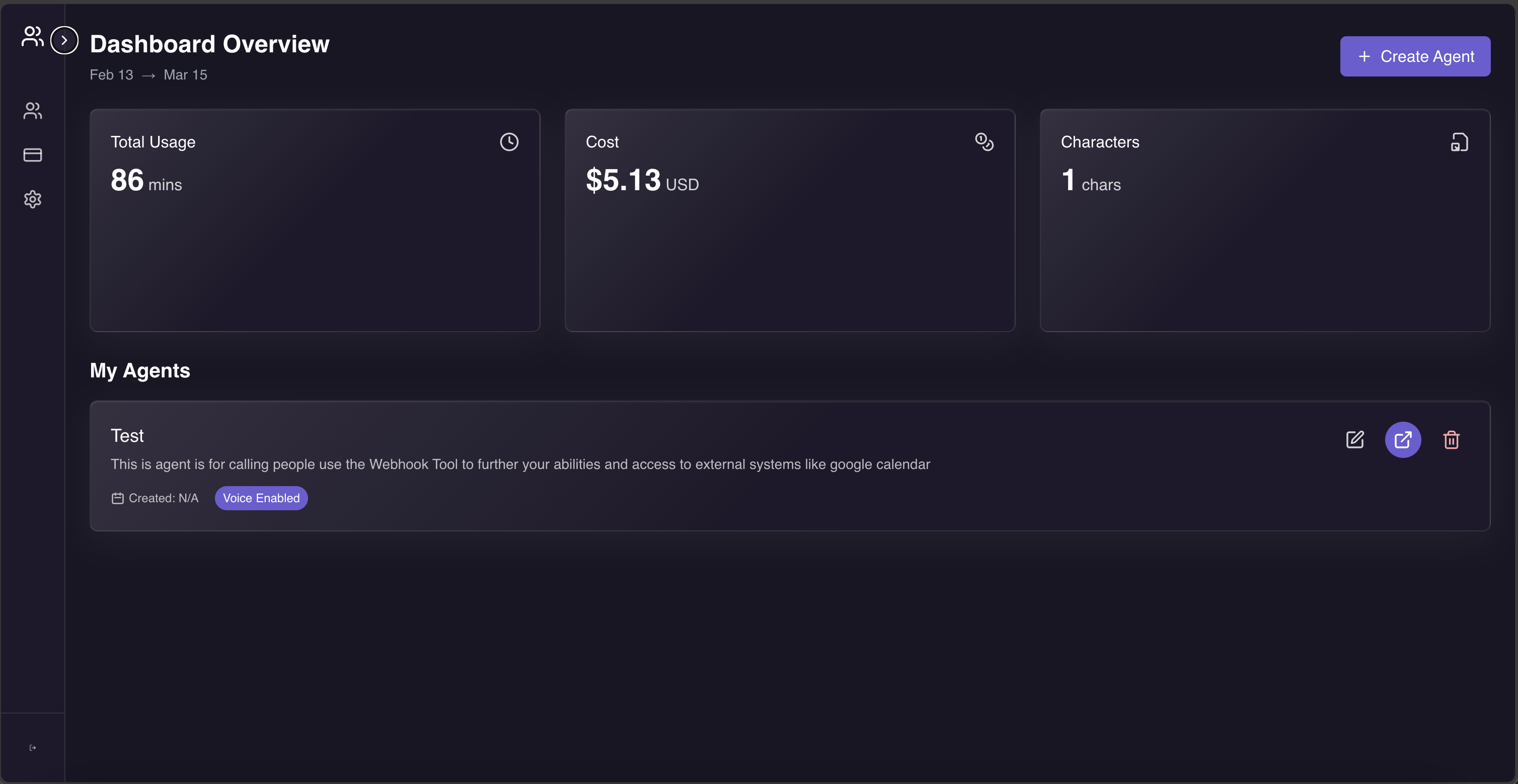Click the Feb 13 to Mar 15 date range

[x=148, y=75]
